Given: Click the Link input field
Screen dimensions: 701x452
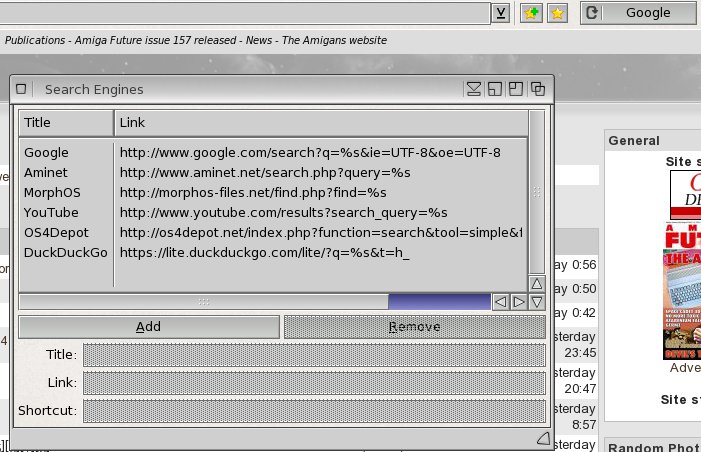Looking at the screenshot, I should click(314, 383).
